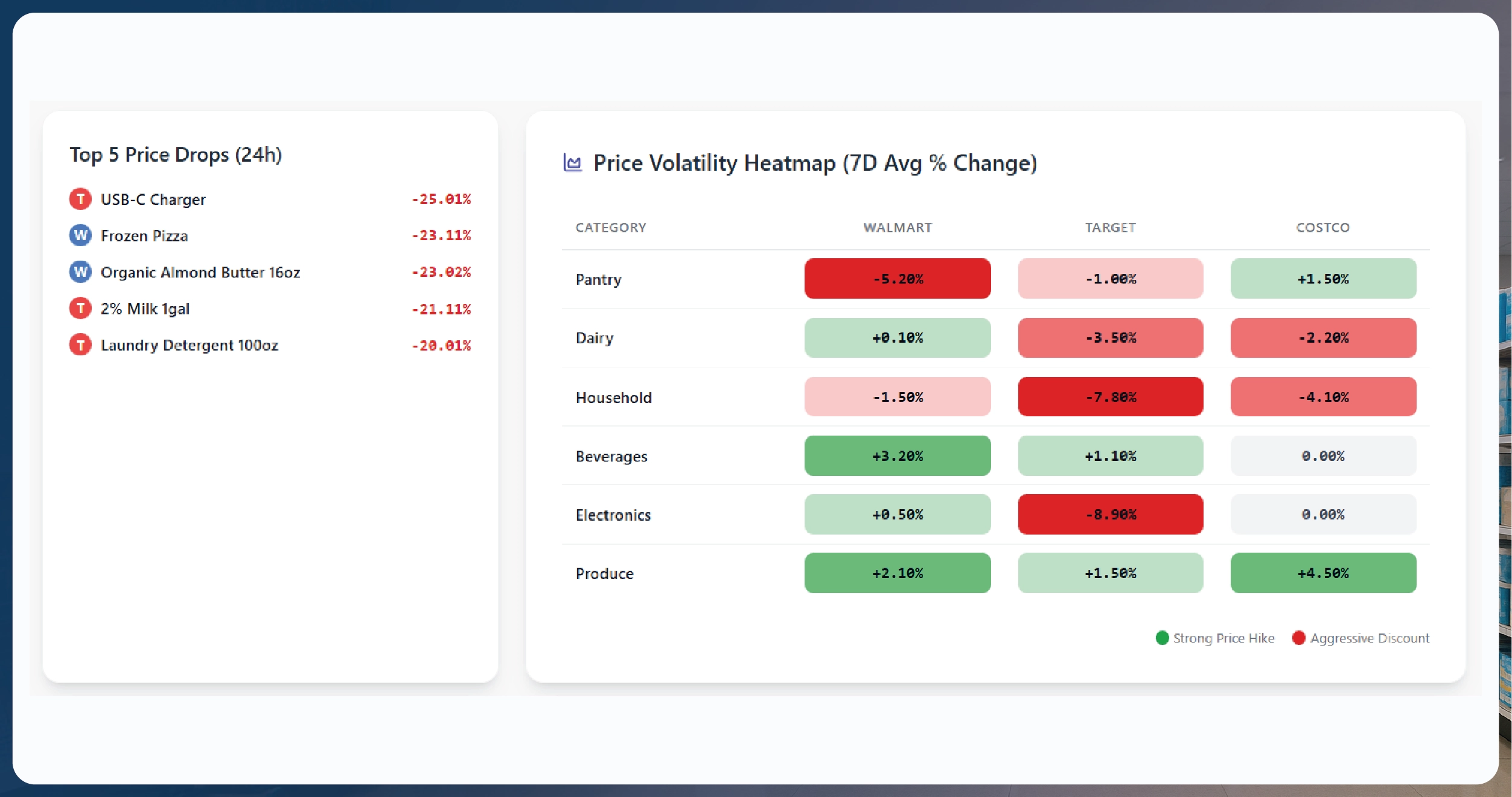This screenshot has height=797, width=1512.
Task: Click Walmart's red -5.20% Pantry cell
Action: (x=897, y=279)
